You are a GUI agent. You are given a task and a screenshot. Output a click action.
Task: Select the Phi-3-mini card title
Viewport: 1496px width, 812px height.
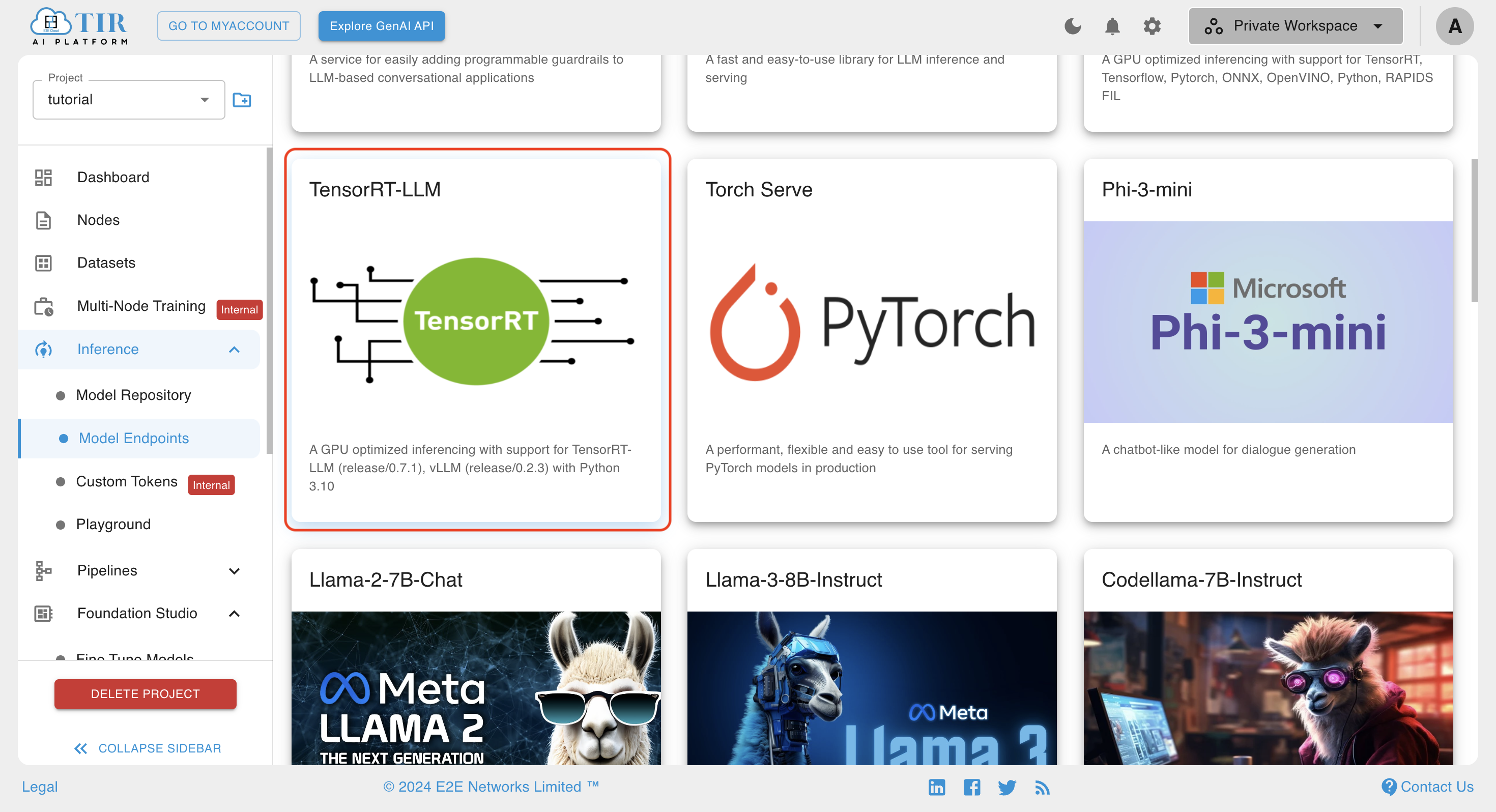click(1146, 189)
